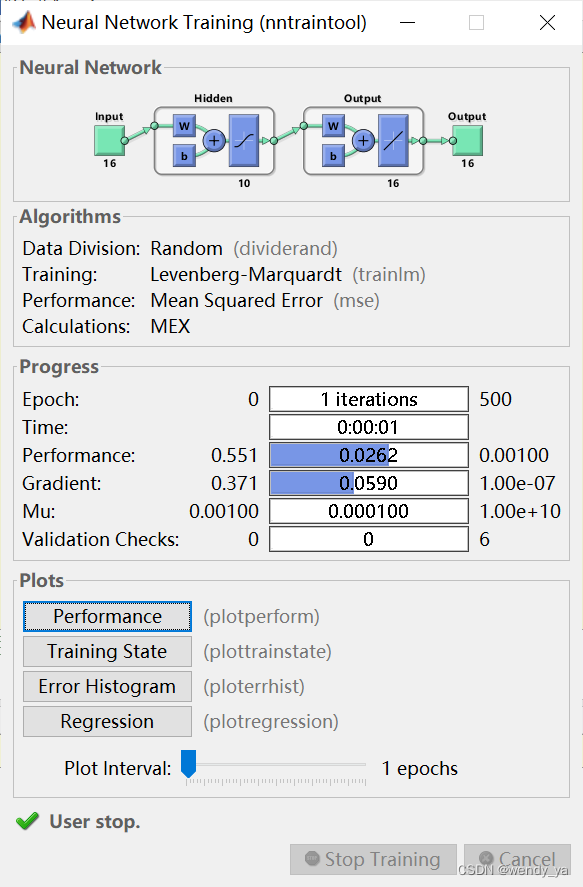Click the validation checks limit value 6
583x887 pixels.
[x=485, y=540]
